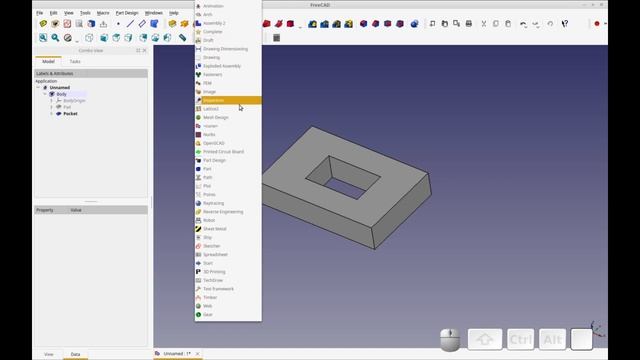Screen dimensions: 640x360
Task: Choose TechDraw workbench from list
Action: click(228, 280)
